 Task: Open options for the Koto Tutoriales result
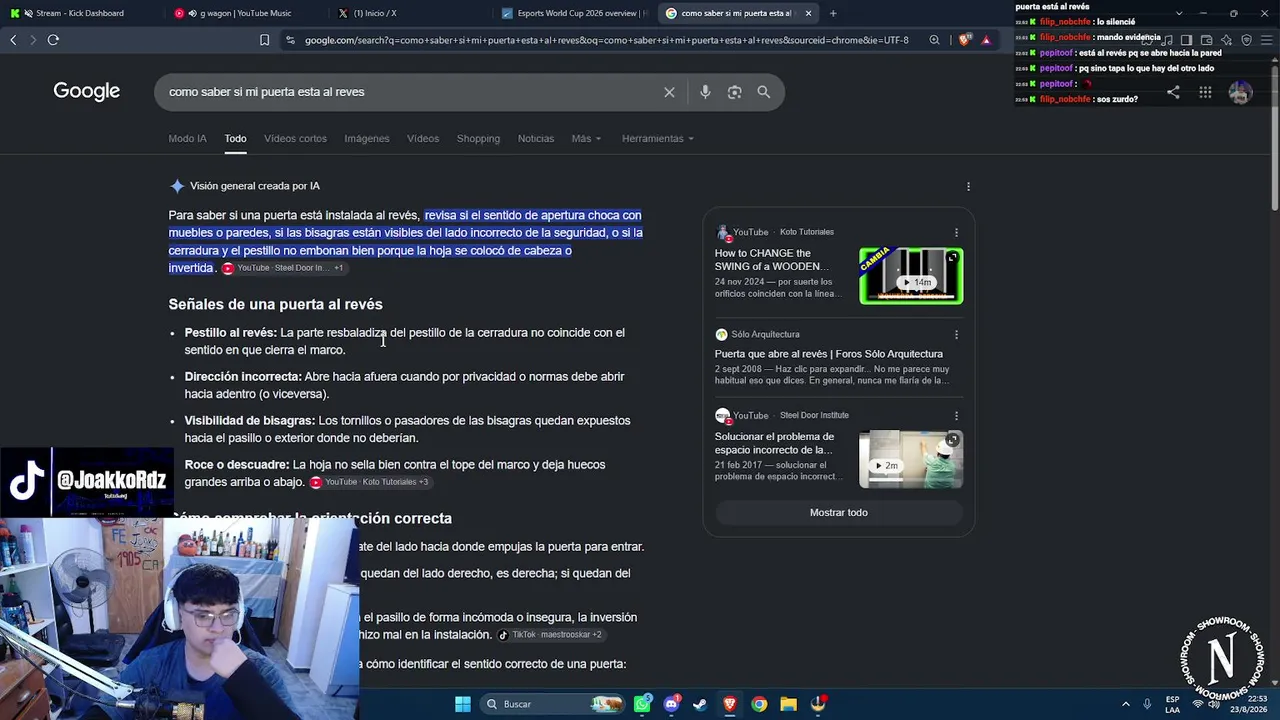tap(956, 232)
